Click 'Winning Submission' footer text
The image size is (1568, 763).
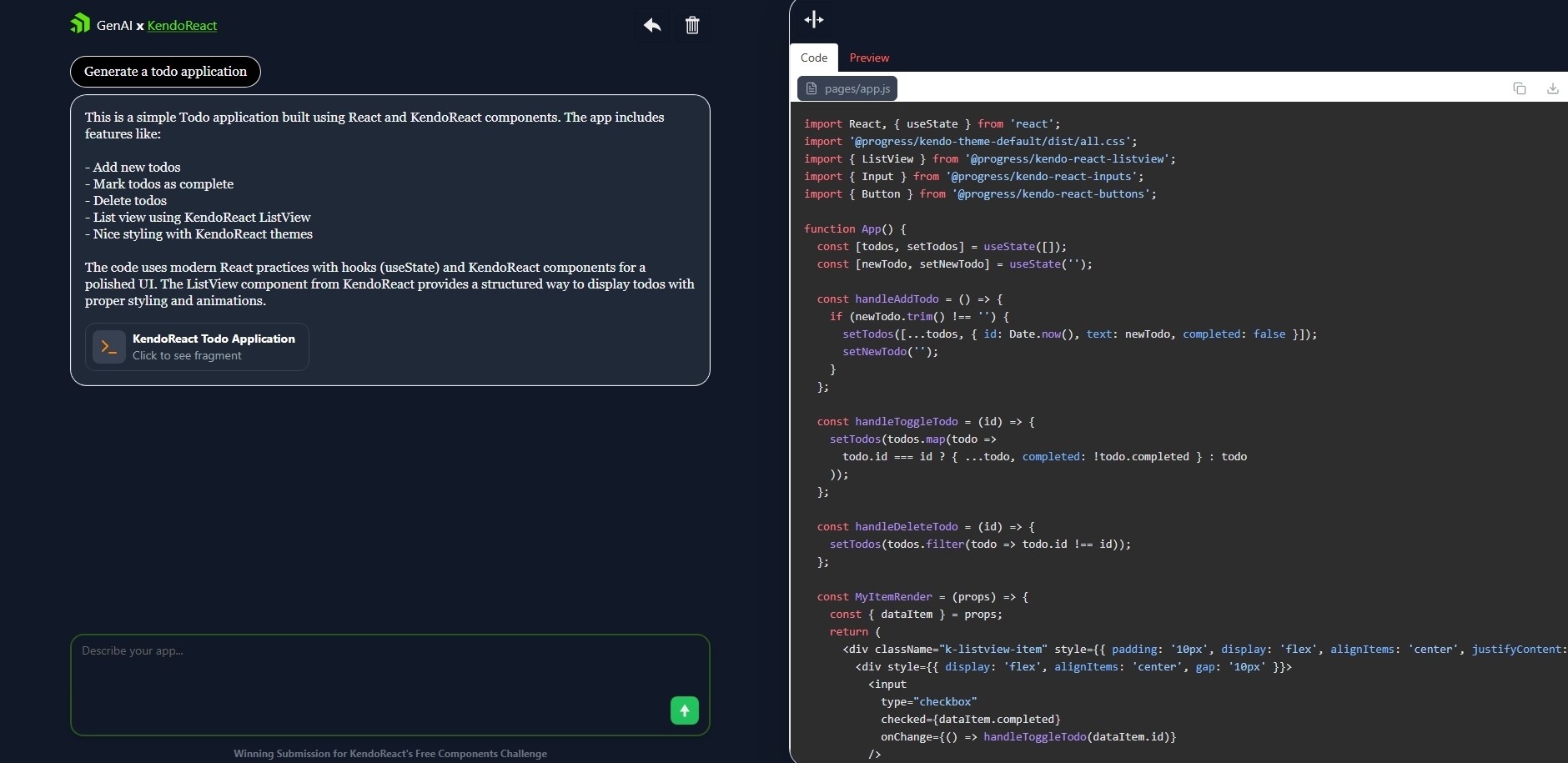coord(390,754)
